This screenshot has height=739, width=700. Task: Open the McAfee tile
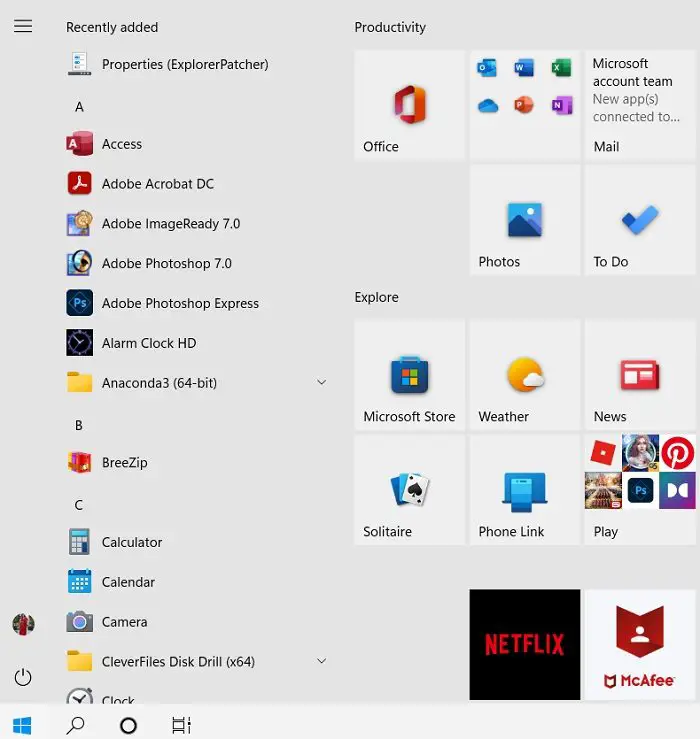tap(640, 644)
